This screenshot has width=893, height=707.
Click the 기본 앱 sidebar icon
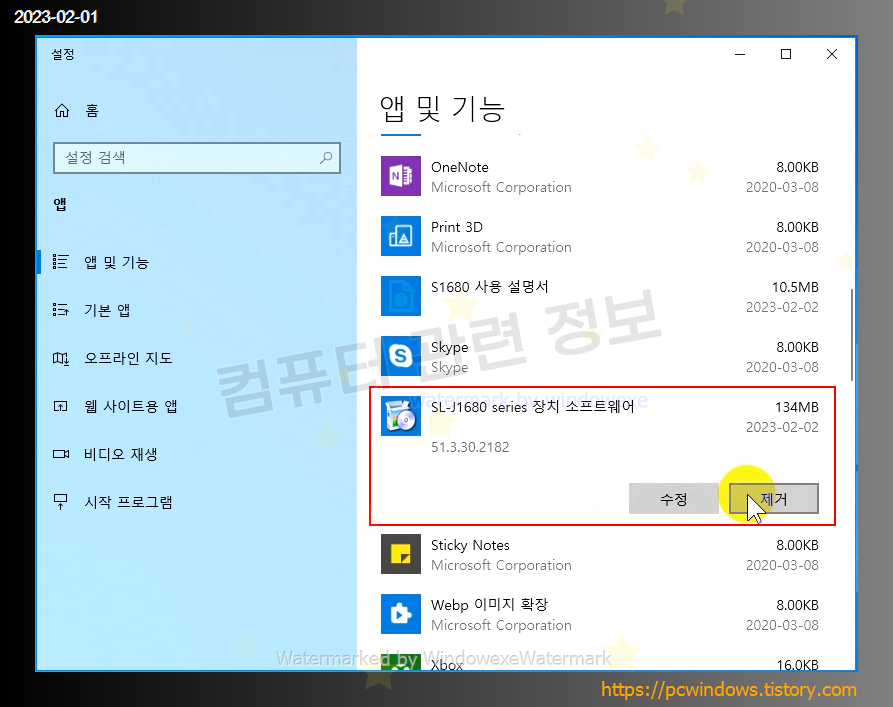(60, 310)
